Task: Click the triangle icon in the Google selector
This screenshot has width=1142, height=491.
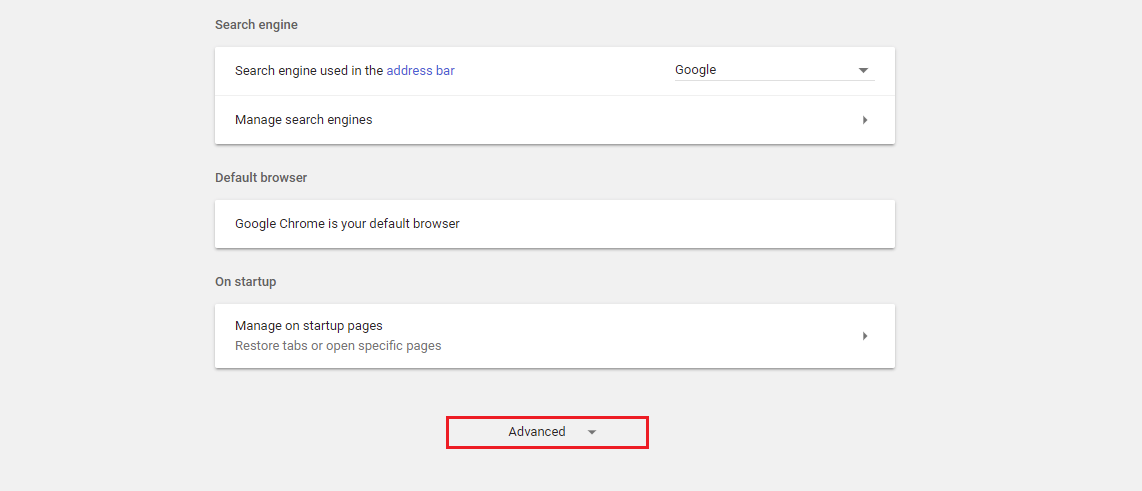Action: (x=863, y=71)
